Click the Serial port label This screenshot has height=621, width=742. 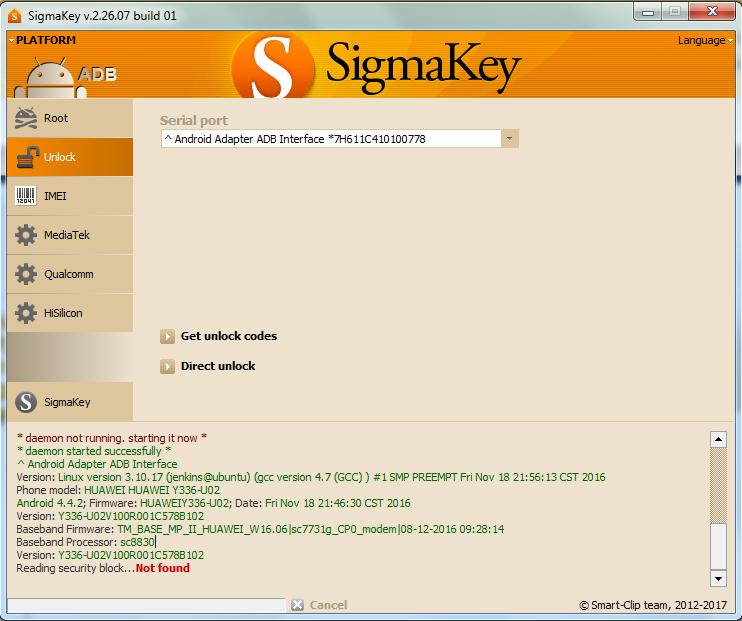pos(194,120)
